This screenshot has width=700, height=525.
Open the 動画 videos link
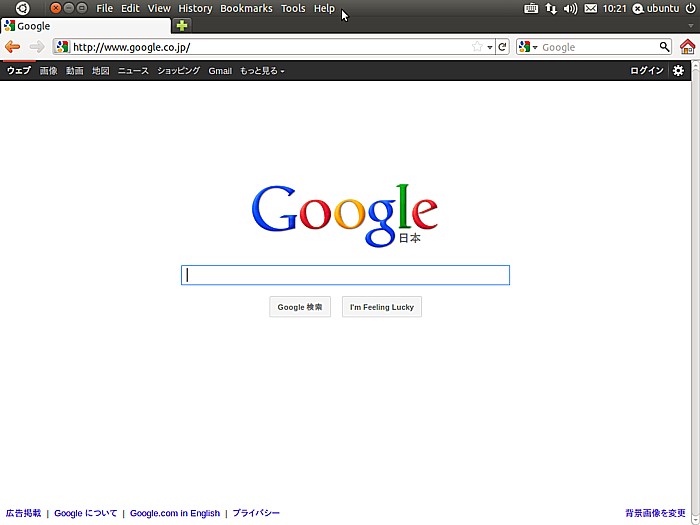click(x=75, y=71)
